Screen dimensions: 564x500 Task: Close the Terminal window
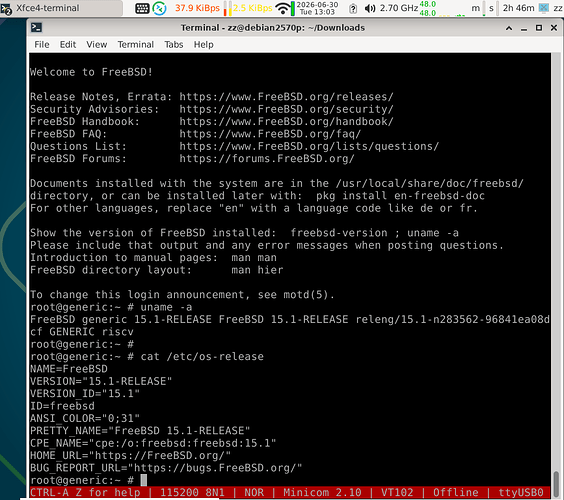coord(554,28)
